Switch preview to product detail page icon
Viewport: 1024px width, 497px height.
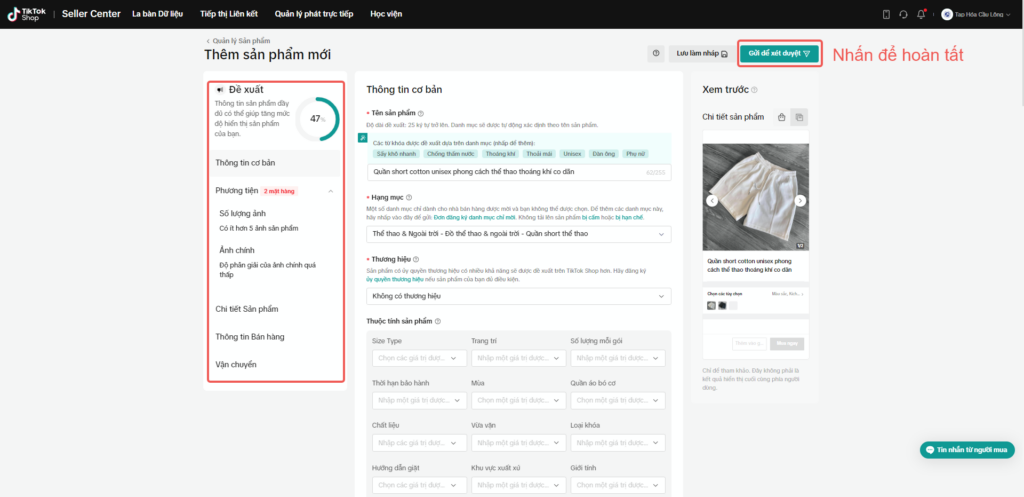tap(799, 118)
